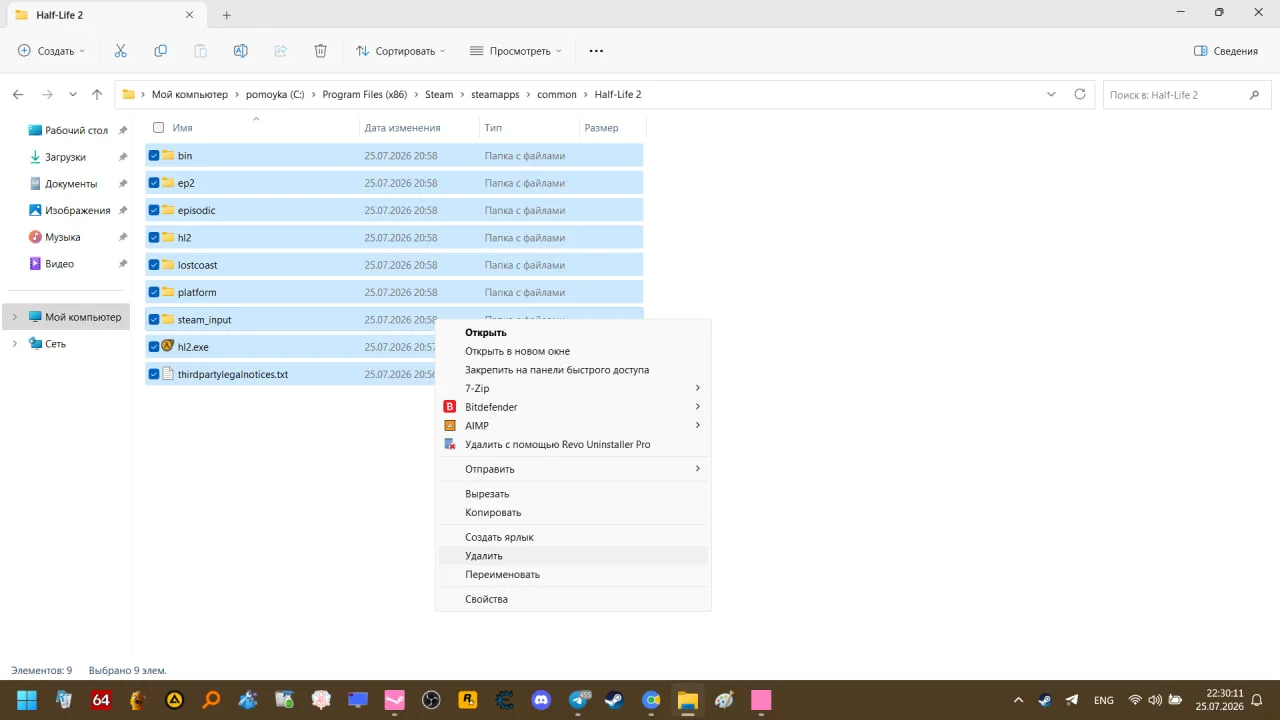Uncheck the hl2 folder checkbox
The height and width of the screenshot is (720, 1280).
click(154, 237)
